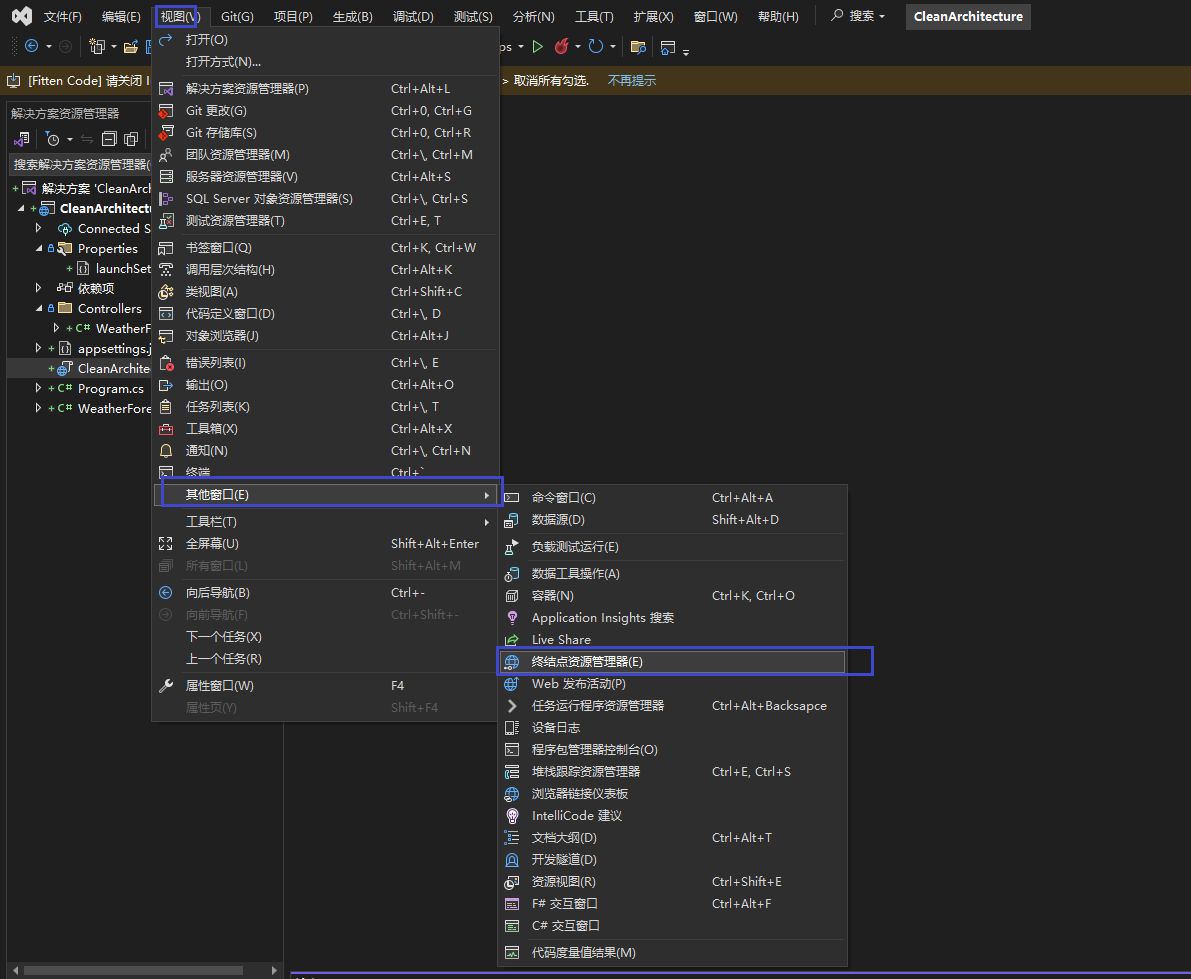The height and width of the screenshot is (979, 1191).
Task: Open the Debug (调试) menu
Action: coord(413,16)
